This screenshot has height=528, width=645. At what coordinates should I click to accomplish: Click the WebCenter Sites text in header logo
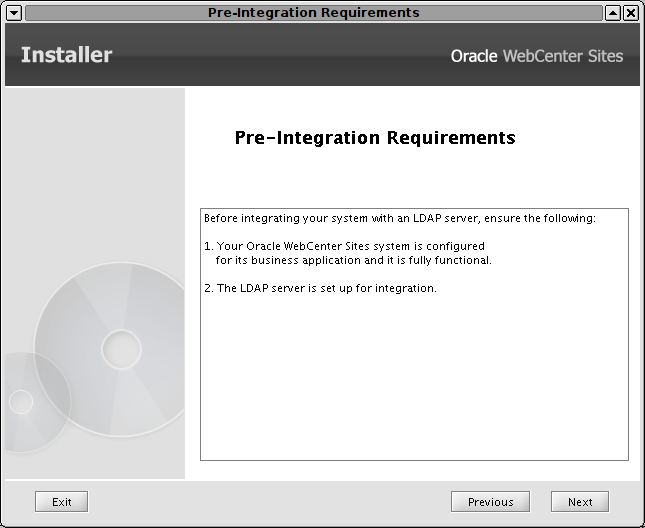pyautogui.click(x=563, y=56)
